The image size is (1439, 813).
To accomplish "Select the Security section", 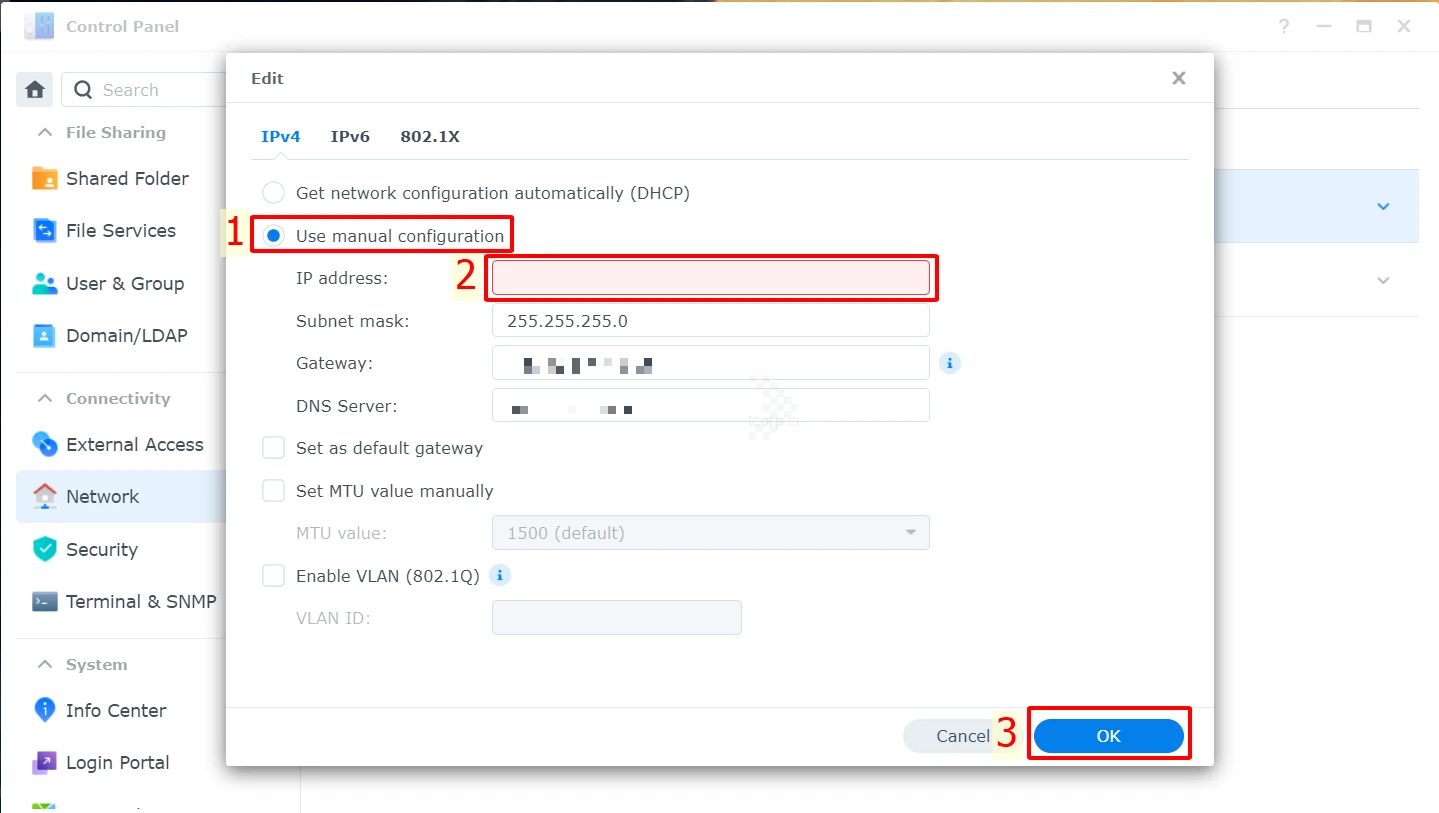I will [x=101, y=549].
